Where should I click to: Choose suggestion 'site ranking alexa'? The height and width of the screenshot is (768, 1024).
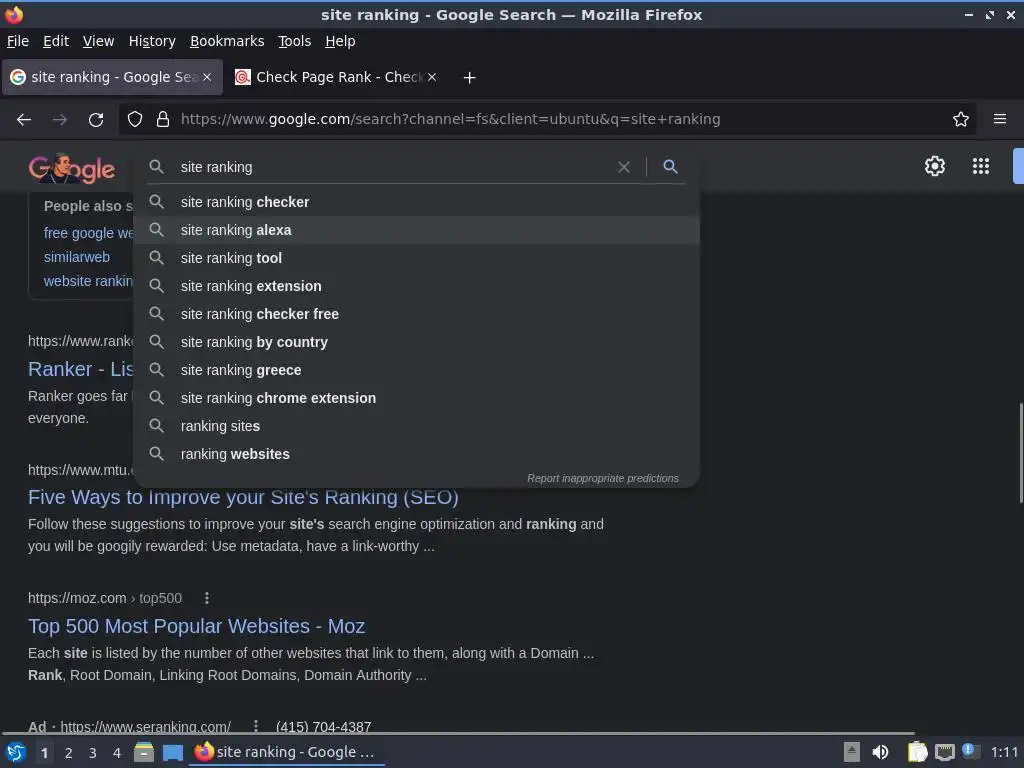coord(417,230)
